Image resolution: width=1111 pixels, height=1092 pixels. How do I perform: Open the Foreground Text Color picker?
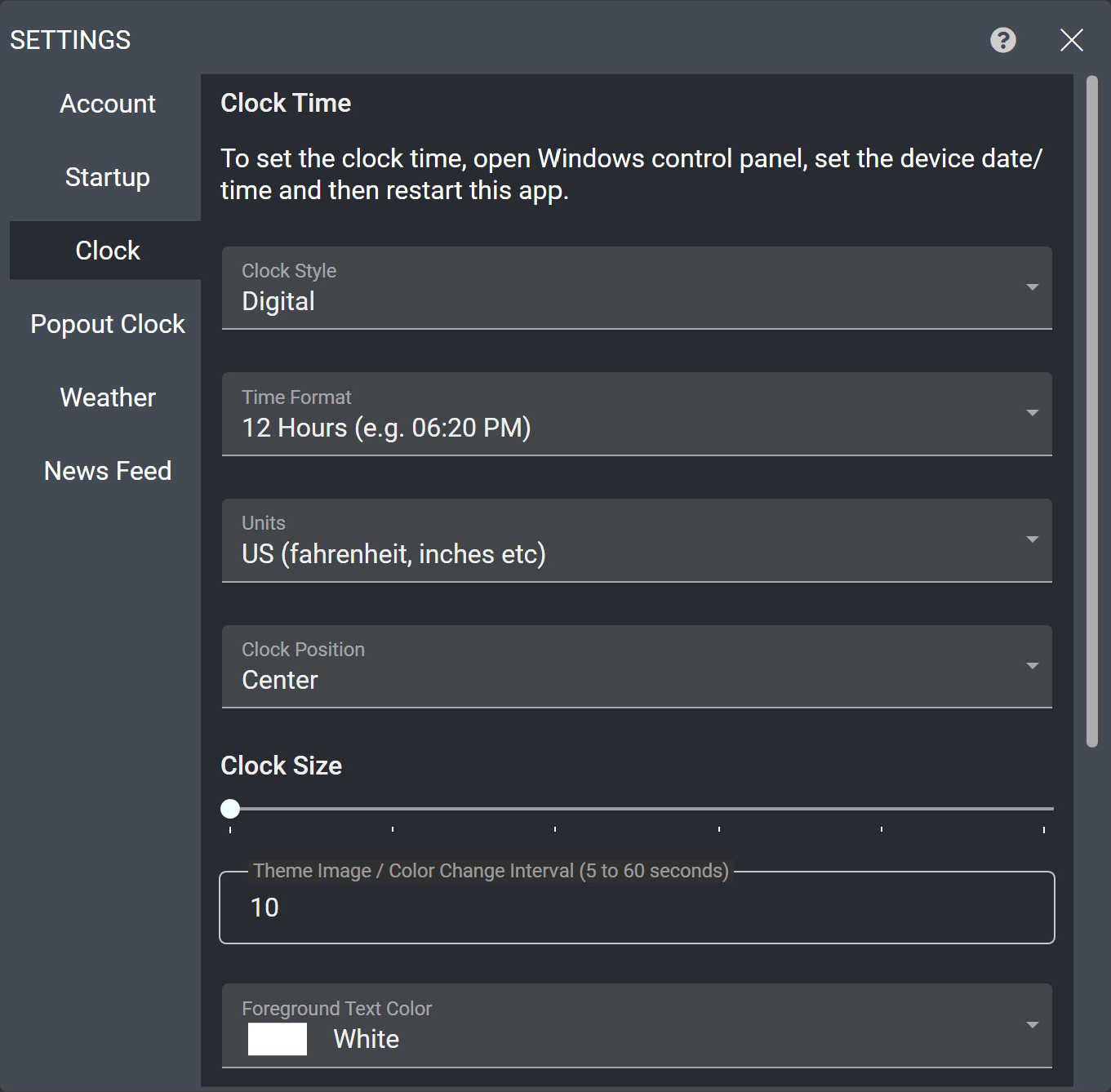tap(571, 1026)
